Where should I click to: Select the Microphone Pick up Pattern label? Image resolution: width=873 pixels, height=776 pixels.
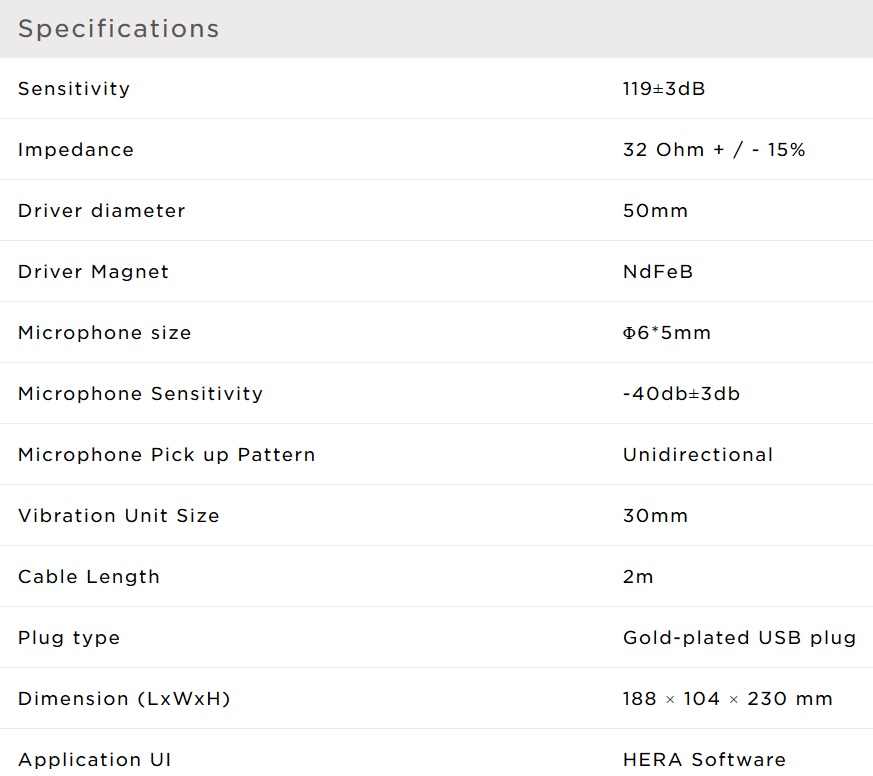click(x=167, y=455)
